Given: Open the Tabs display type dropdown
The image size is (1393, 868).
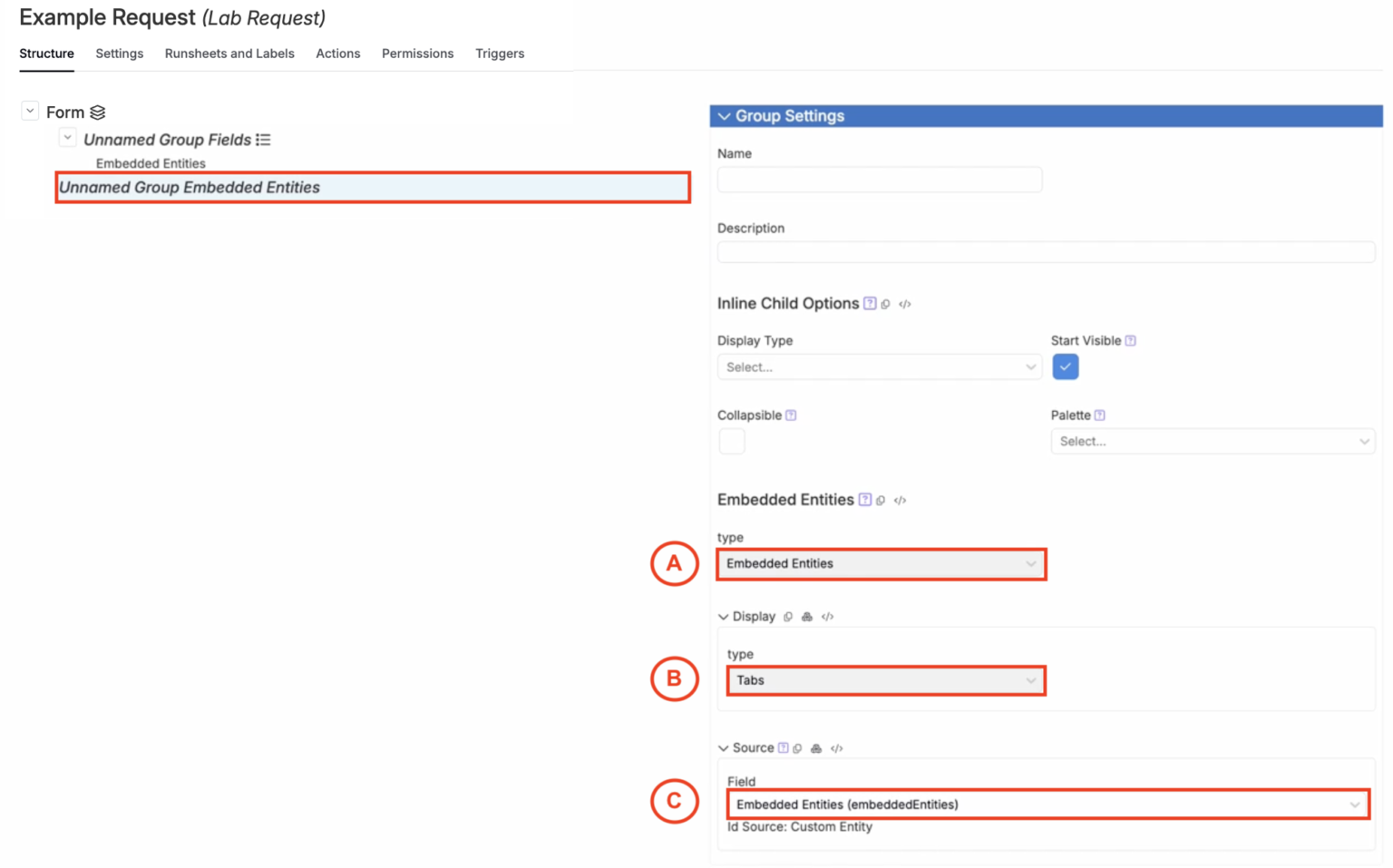Looking at the screenshot, I should [x=886, y=680].
